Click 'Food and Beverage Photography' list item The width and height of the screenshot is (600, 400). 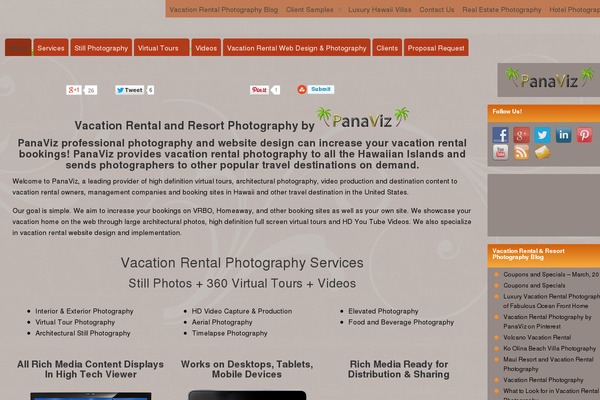pyautogui.click(x=401, y=323)
